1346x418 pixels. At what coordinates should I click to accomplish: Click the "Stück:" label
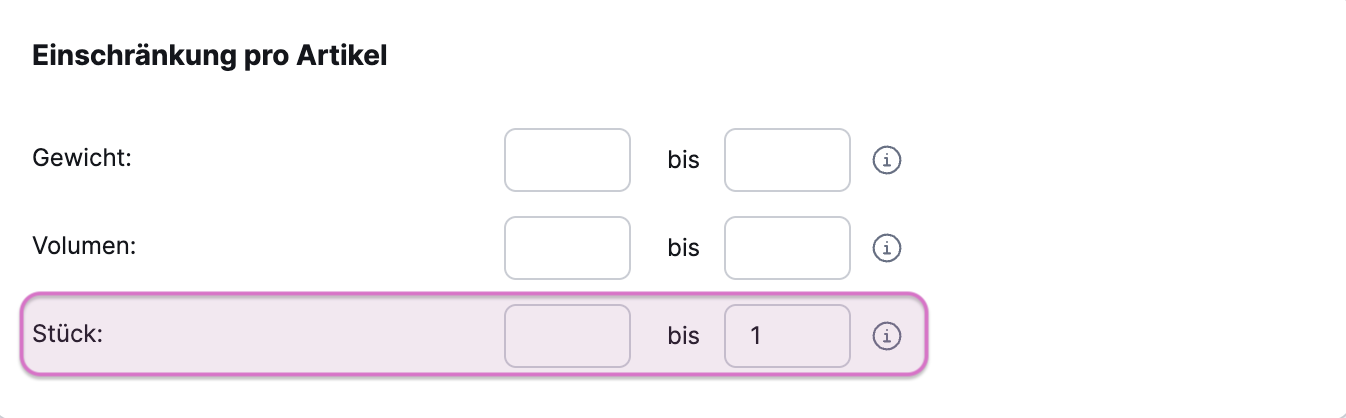[x=68, y=334]
